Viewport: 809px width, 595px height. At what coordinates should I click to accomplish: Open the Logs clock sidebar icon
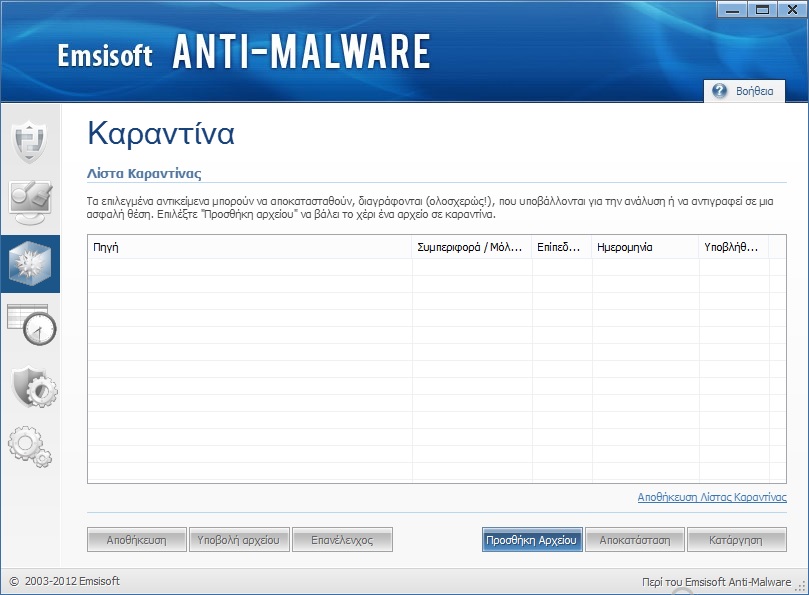[x=31, y=325]
